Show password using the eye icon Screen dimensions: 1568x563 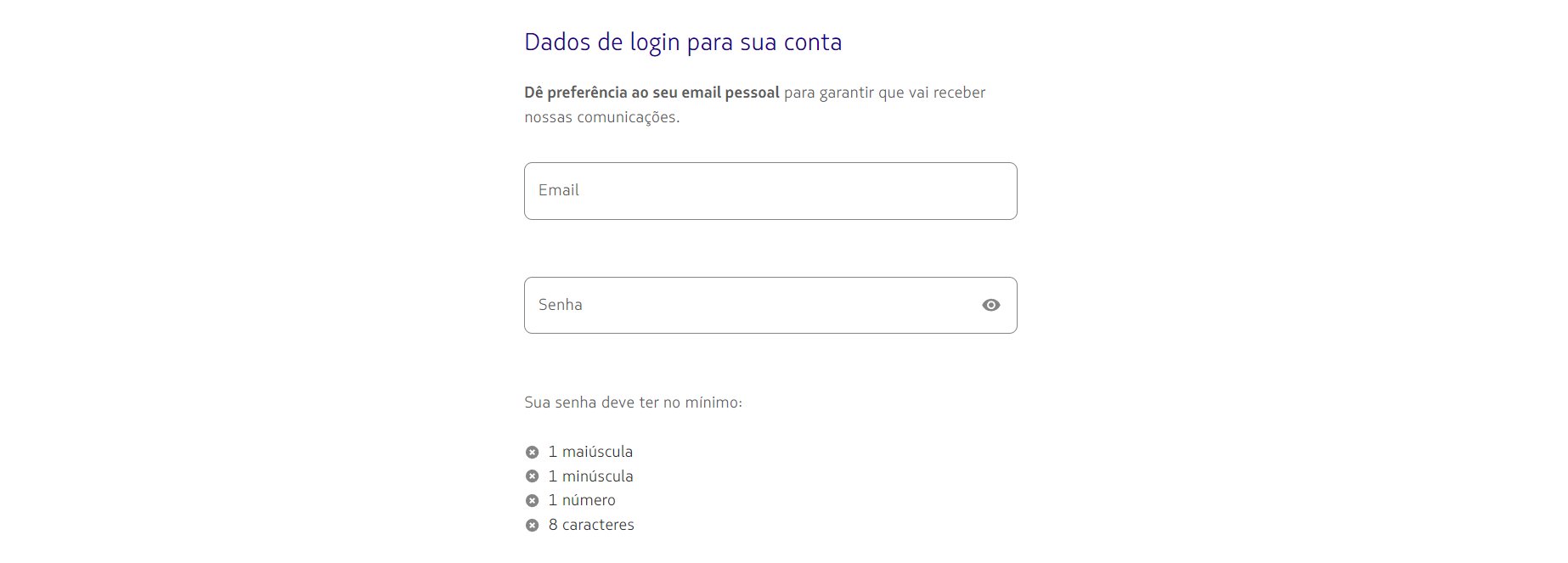pos(990,305)
